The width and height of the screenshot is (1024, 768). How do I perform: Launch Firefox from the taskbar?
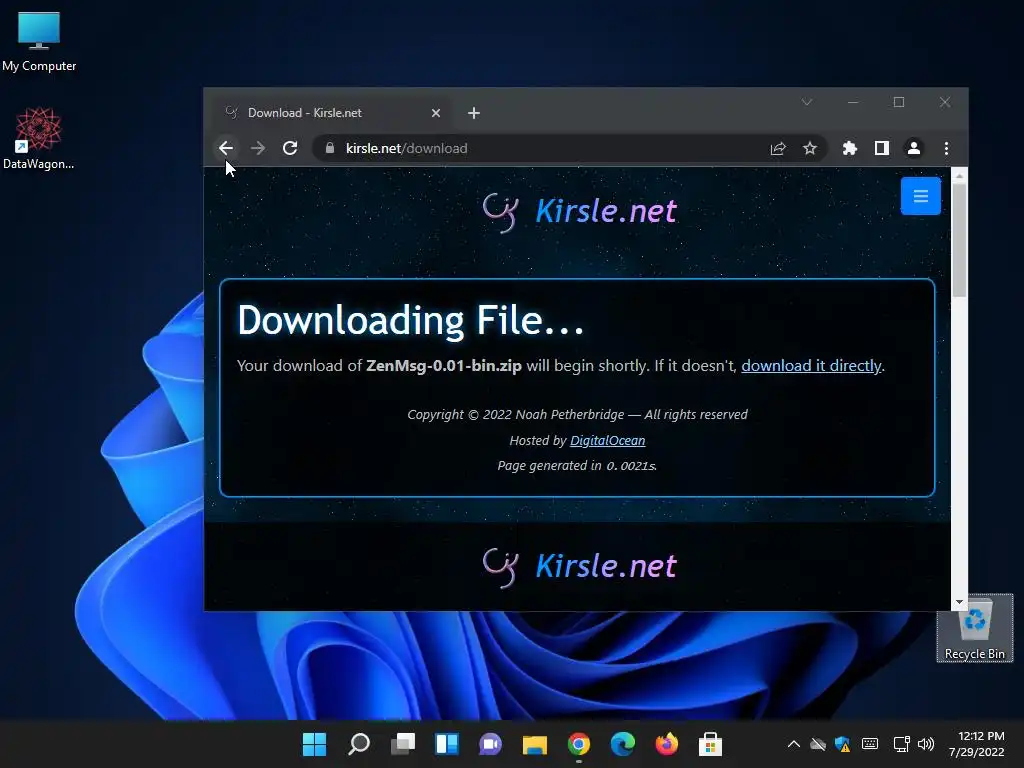[667, 744]
